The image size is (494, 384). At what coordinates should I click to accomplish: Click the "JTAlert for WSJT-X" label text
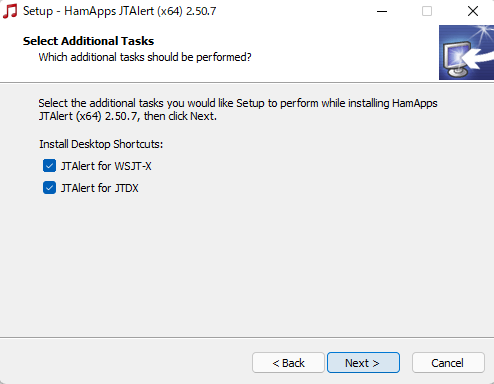pos(106,166)
